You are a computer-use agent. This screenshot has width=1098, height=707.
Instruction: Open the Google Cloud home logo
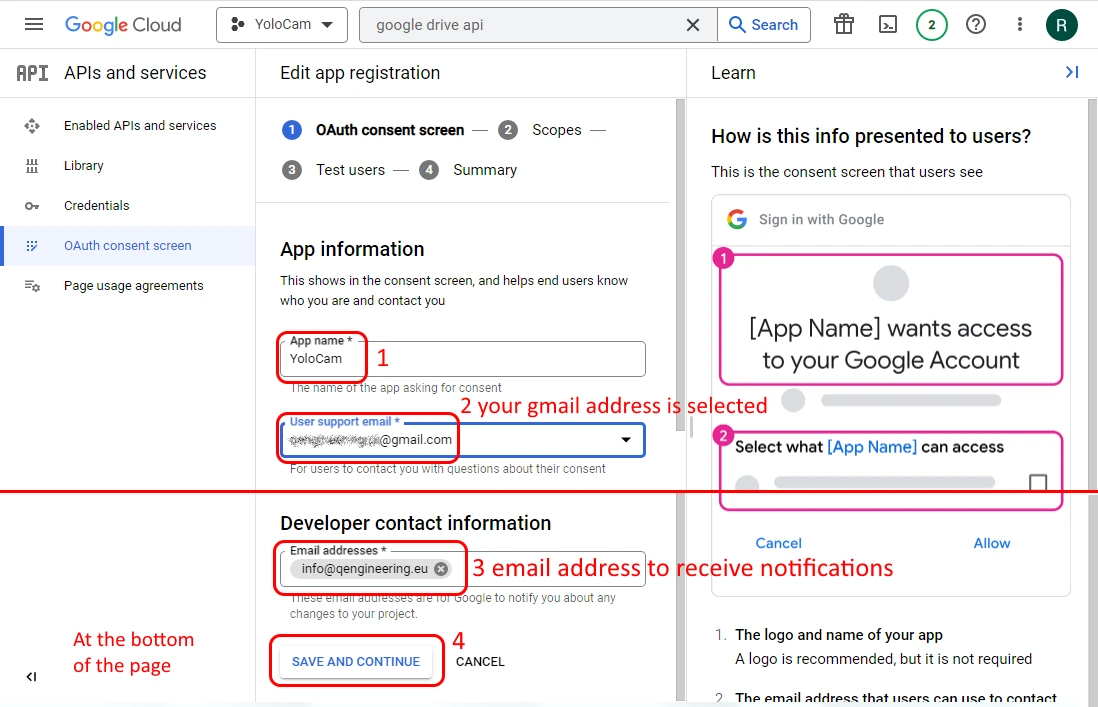click(123, 25)
